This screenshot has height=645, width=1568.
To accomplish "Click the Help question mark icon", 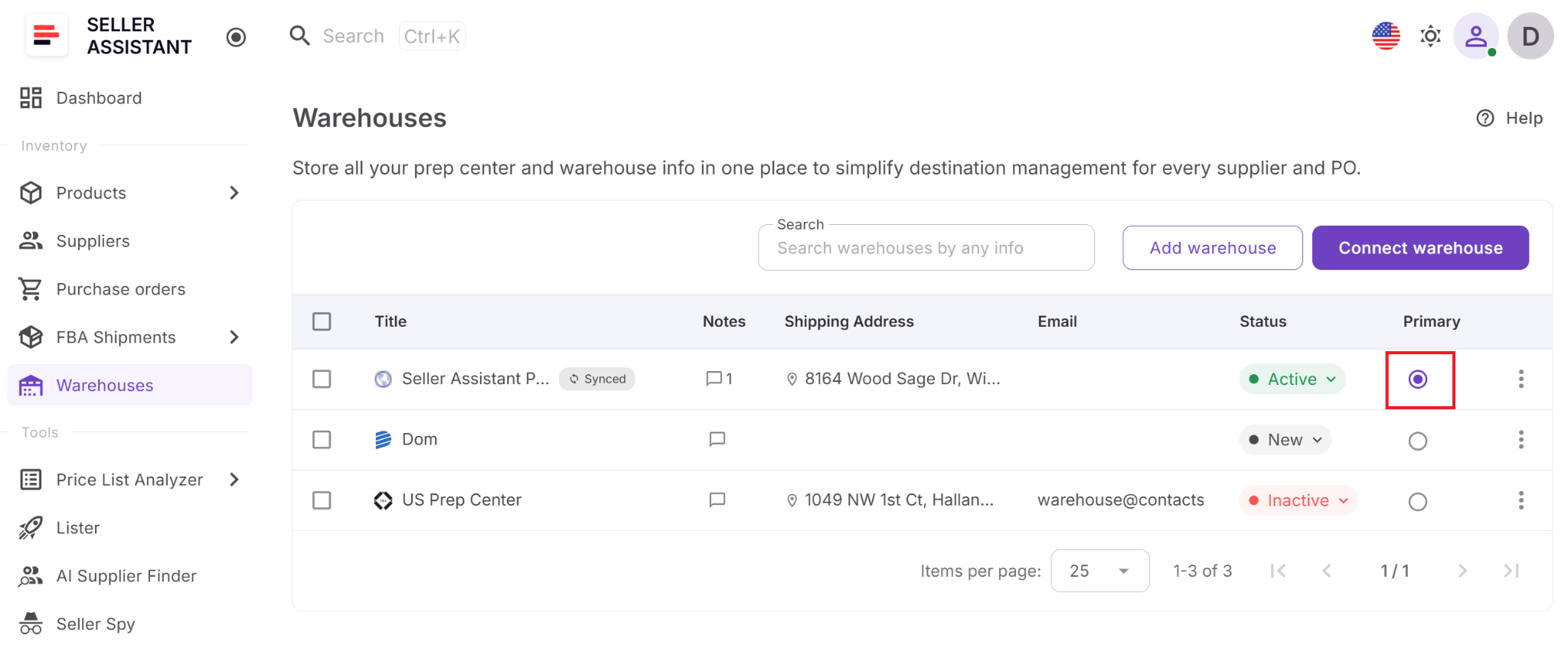I will 1485,118.
